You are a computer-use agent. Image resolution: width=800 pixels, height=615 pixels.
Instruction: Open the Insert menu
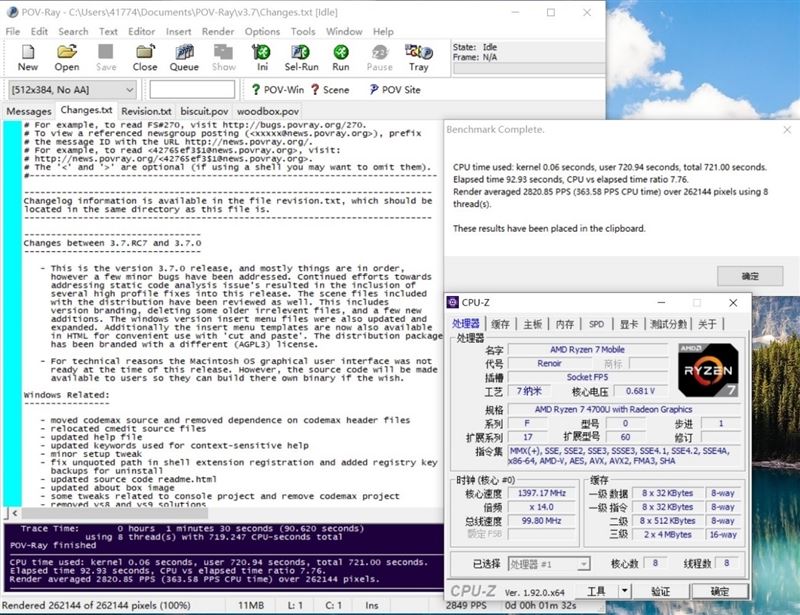(x=179, y=32)
